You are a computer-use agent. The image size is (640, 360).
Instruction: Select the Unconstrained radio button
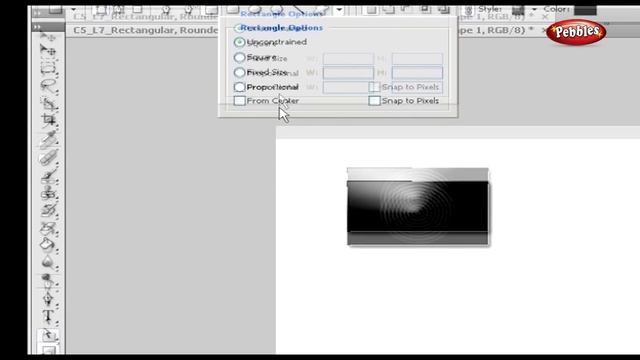pyautogui.click(x=240, y=42)
